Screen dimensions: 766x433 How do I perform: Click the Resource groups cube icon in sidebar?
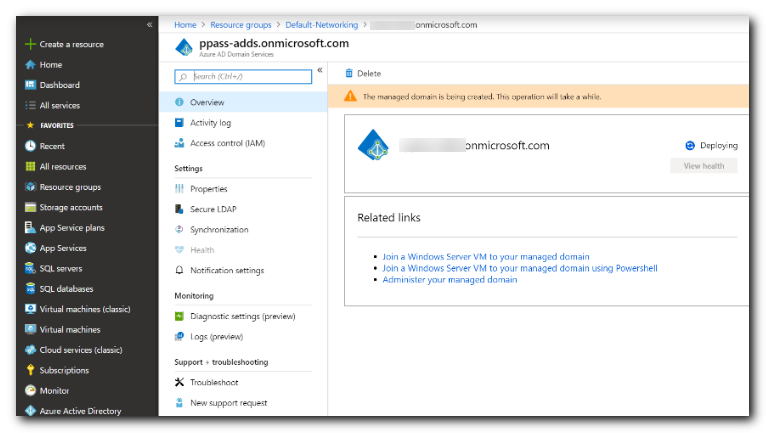[x=30, y=187]
